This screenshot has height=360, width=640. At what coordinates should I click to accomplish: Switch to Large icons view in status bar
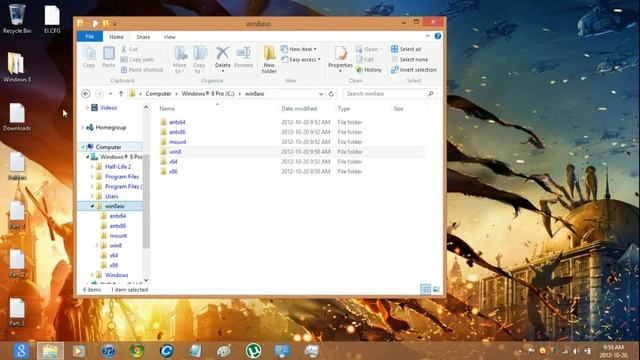pyautogui.click(x=436, y=289)
